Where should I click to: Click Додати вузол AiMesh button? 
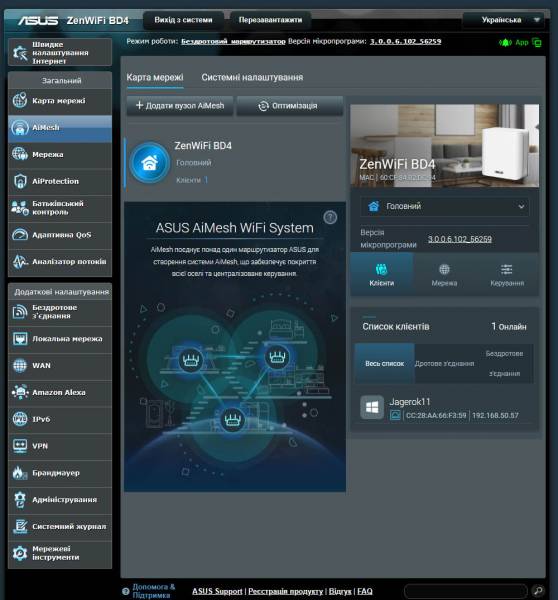point(180,106)
